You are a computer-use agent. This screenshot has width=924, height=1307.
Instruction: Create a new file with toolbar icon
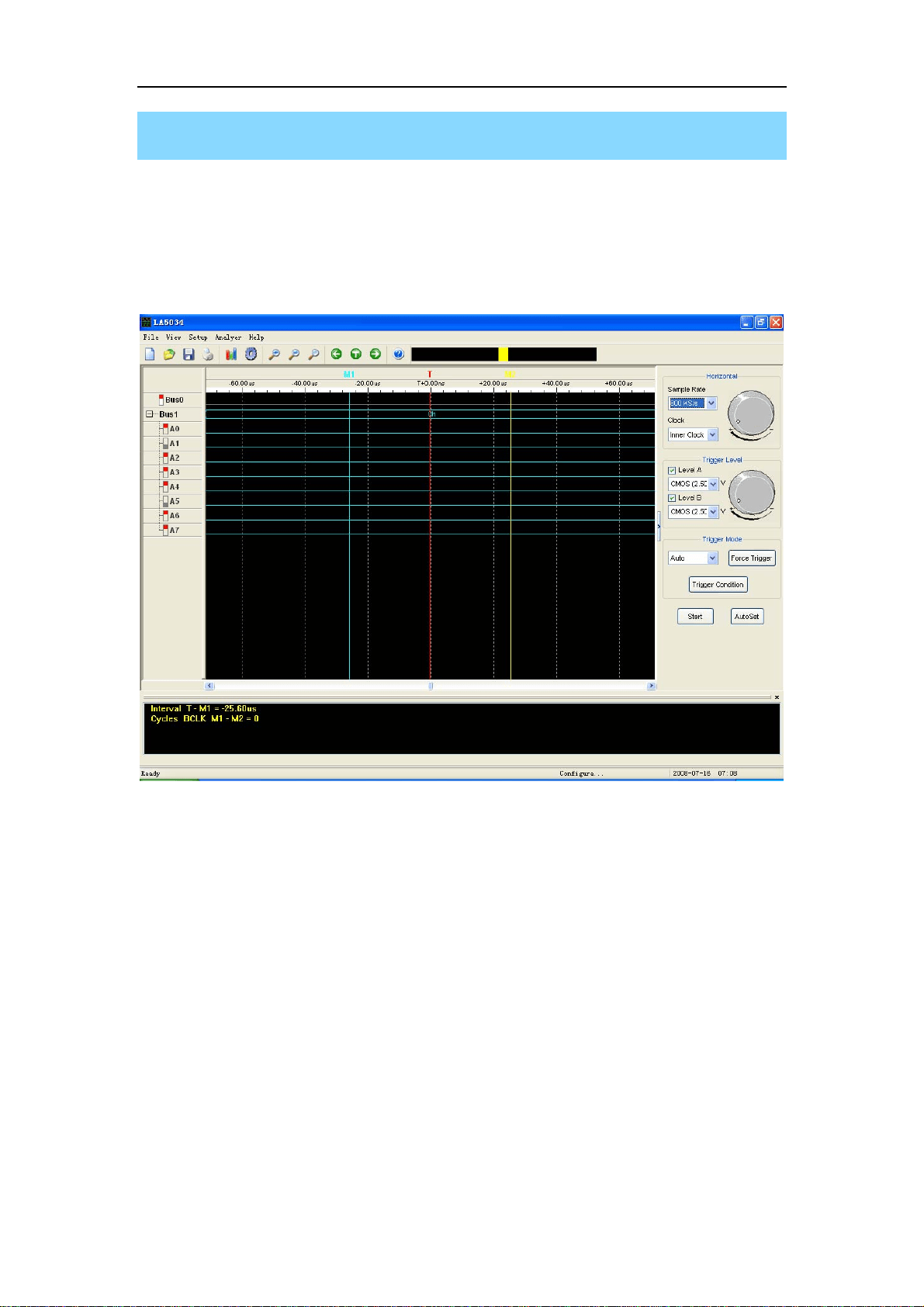(x=151, y=354)
